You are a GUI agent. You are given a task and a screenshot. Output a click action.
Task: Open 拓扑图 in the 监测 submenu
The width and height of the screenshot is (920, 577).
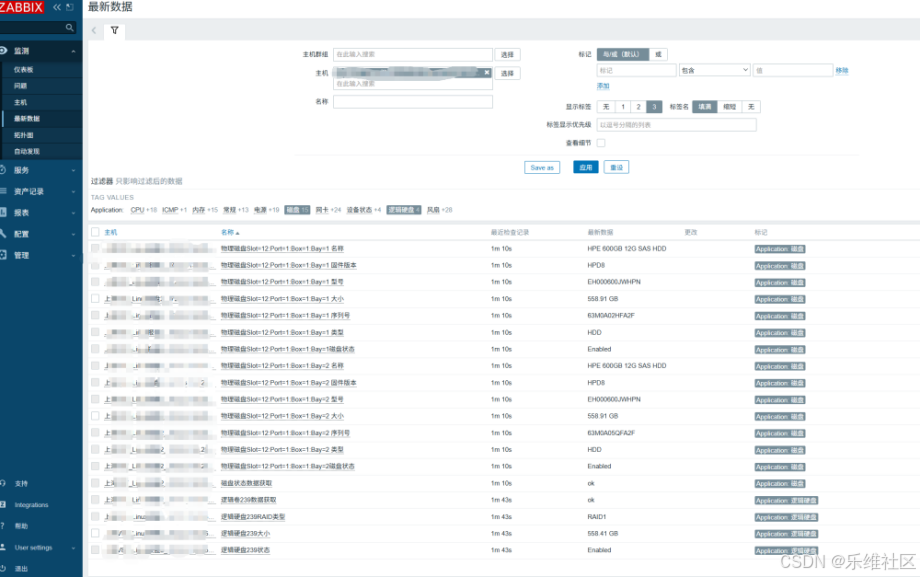tap(23, 135)
